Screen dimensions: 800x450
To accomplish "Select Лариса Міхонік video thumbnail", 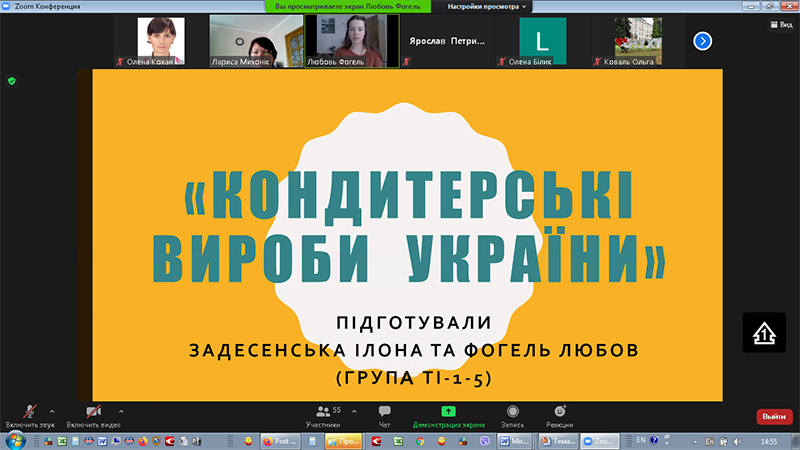I will click(256, 41).
